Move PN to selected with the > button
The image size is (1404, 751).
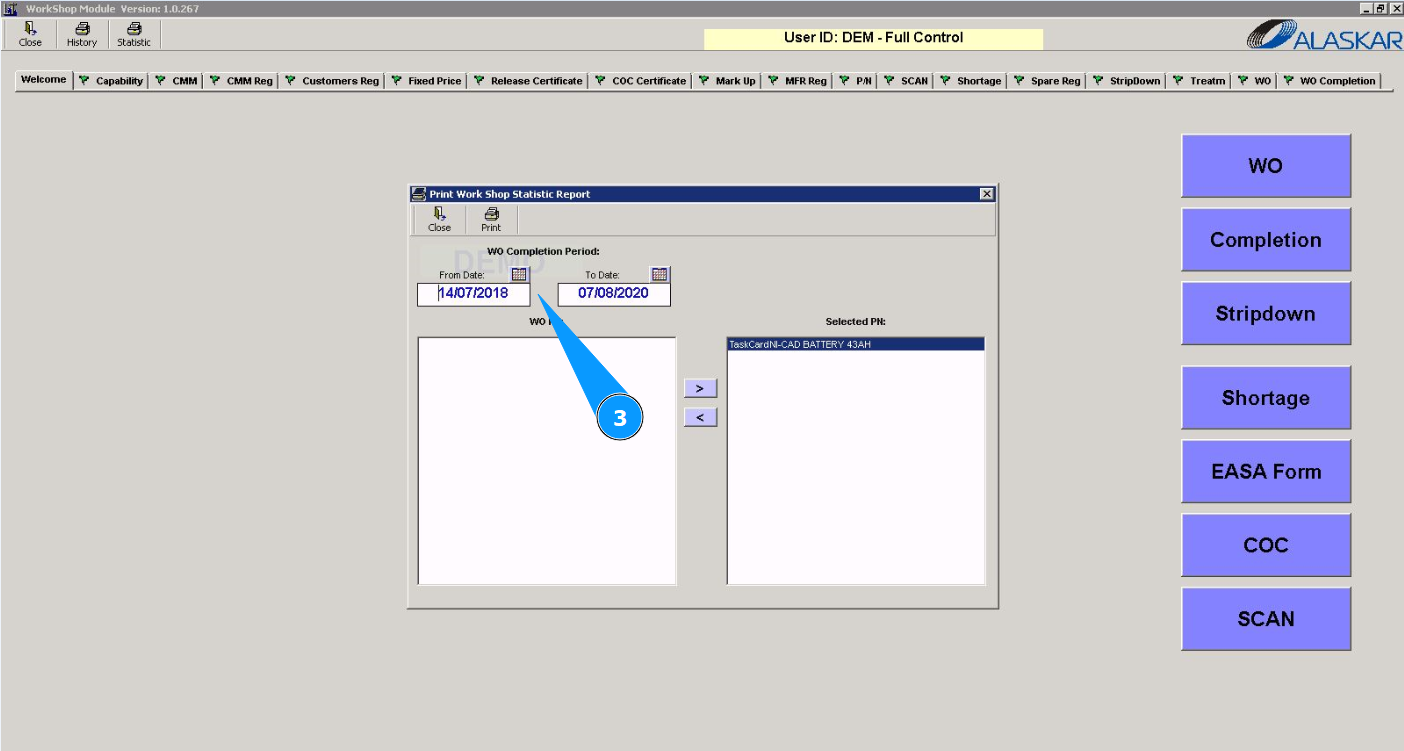pyautogui.click(x=700, y=388)
